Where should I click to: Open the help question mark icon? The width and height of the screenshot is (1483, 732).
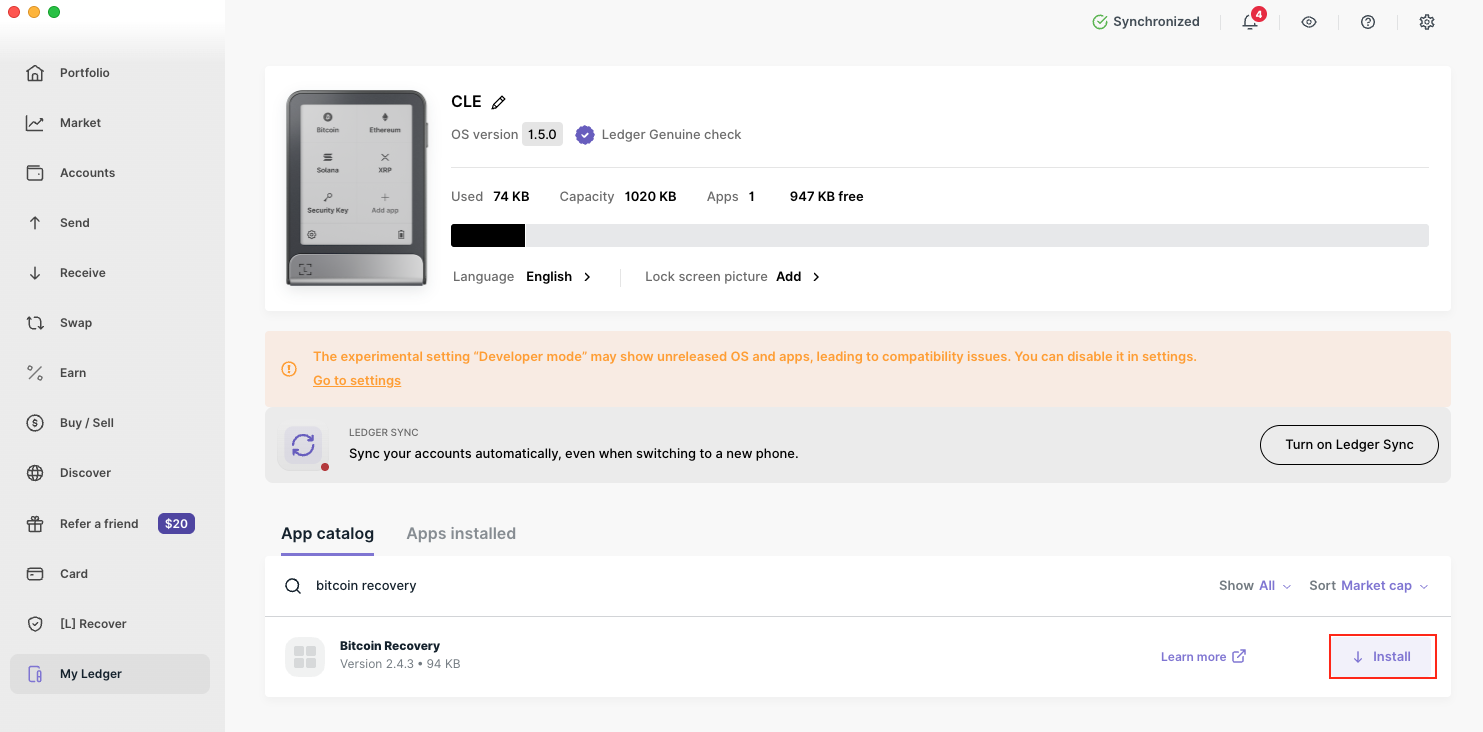pos(1368,22)
